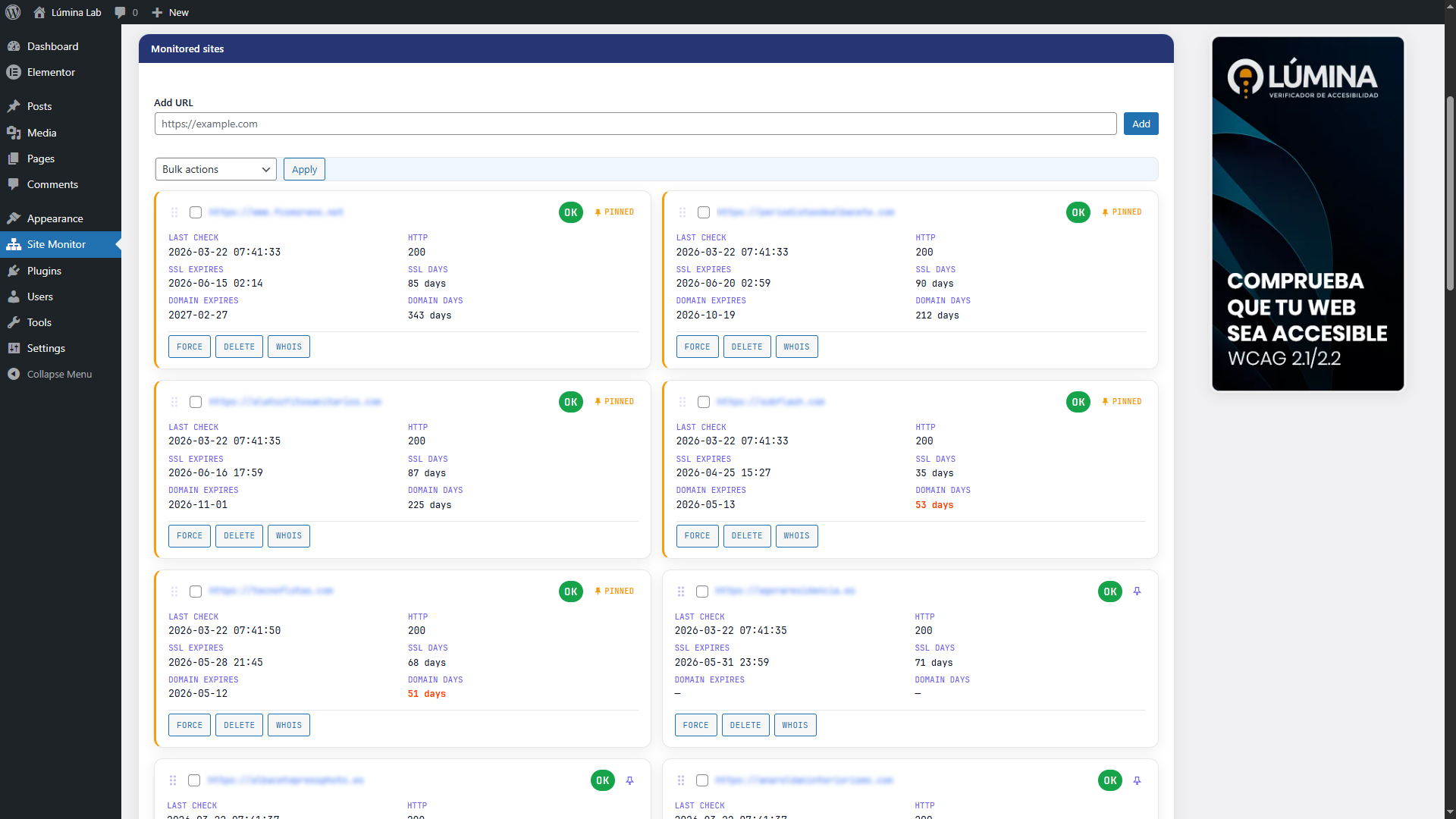The width and height of the screenshot is (1456, 819).
Task: Click the Site Monitor icon in the sidebar
Action: click(14, 244)
